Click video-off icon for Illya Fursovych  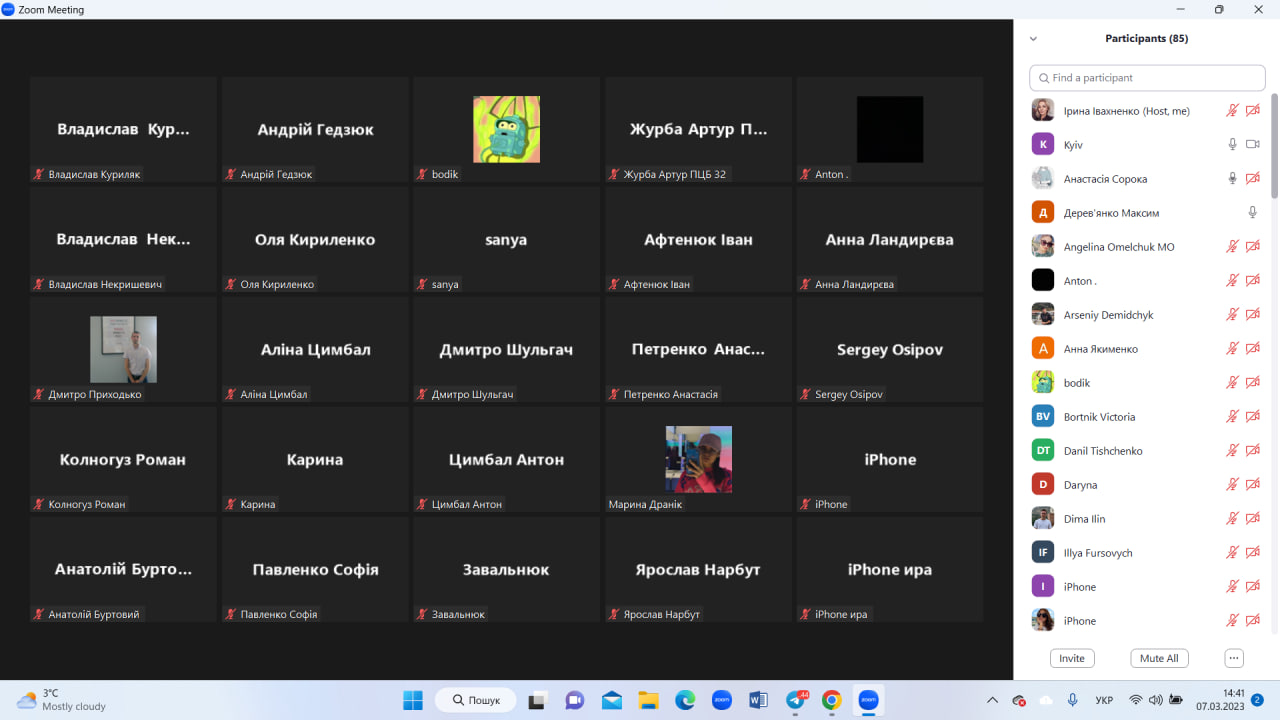1252,553
